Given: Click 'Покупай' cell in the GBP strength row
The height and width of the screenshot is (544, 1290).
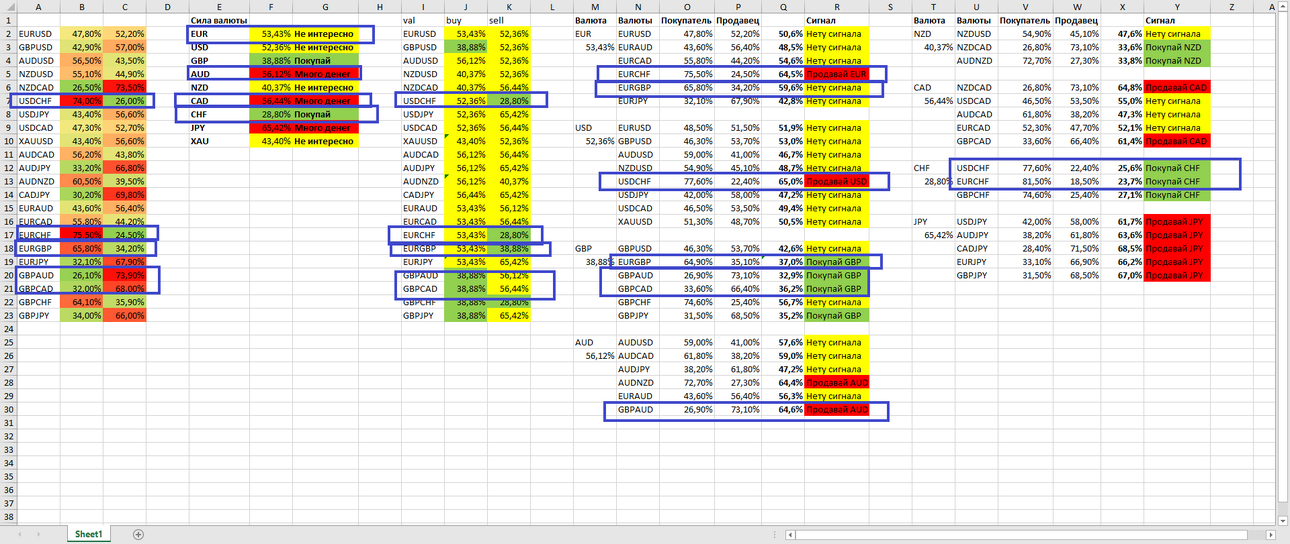Looking at the screenshot, I should point(325,61).
